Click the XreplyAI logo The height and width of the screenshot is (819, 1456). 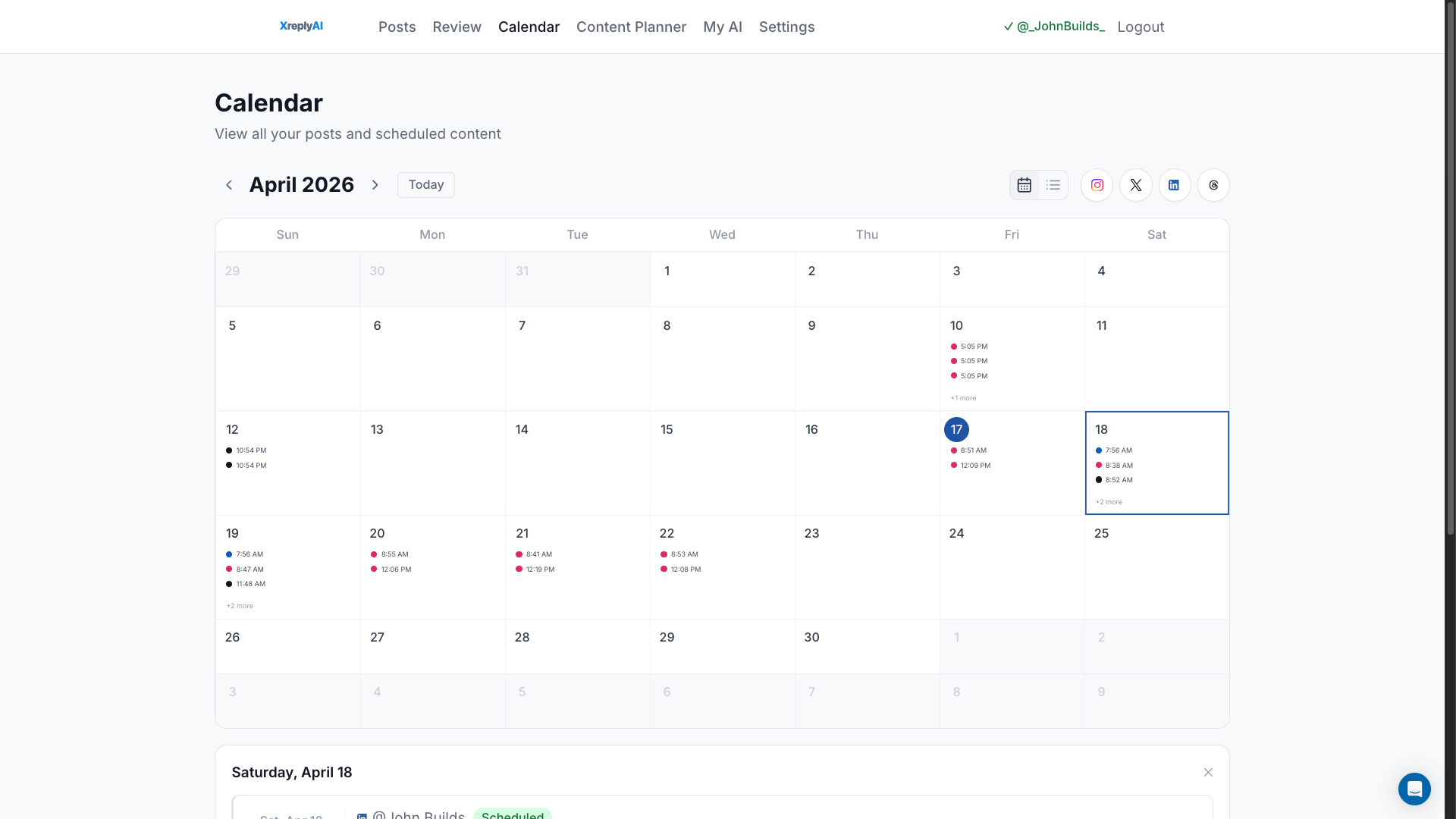[301, 27]
